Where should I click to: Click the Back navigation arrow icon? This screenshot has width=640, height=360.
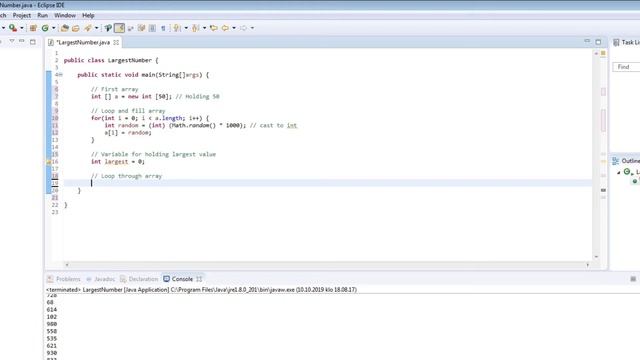click(225, 28)
